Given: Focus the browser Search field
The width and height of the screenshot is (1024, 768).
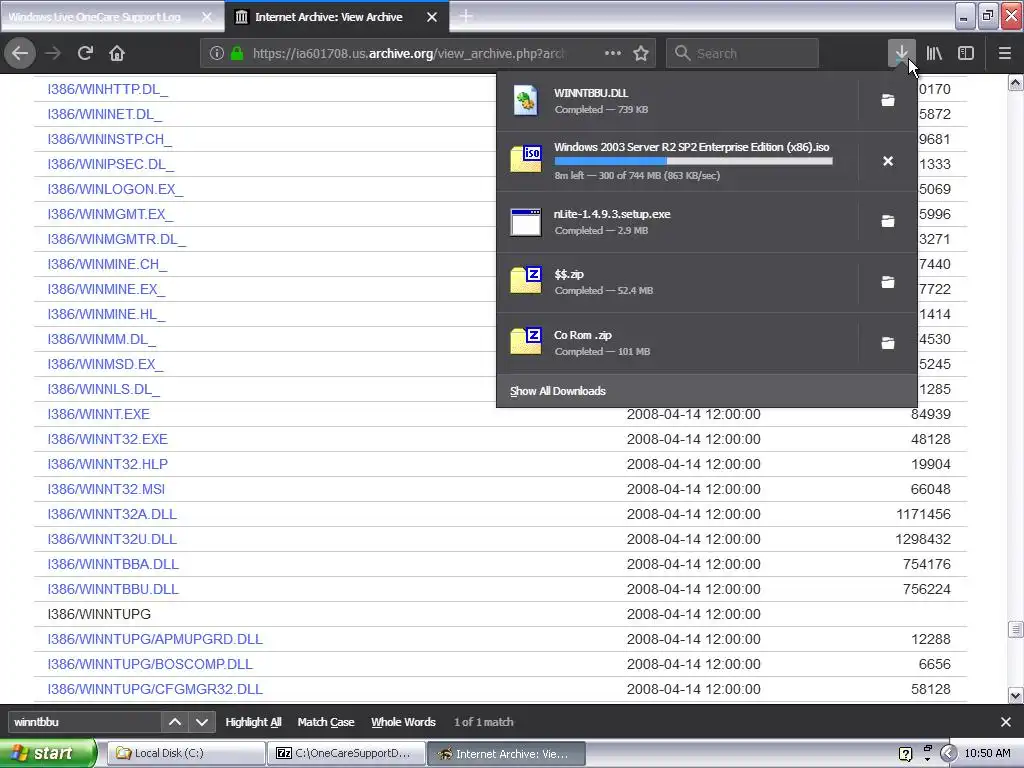Looking at the screenshot, I should (x=742, y=53).
